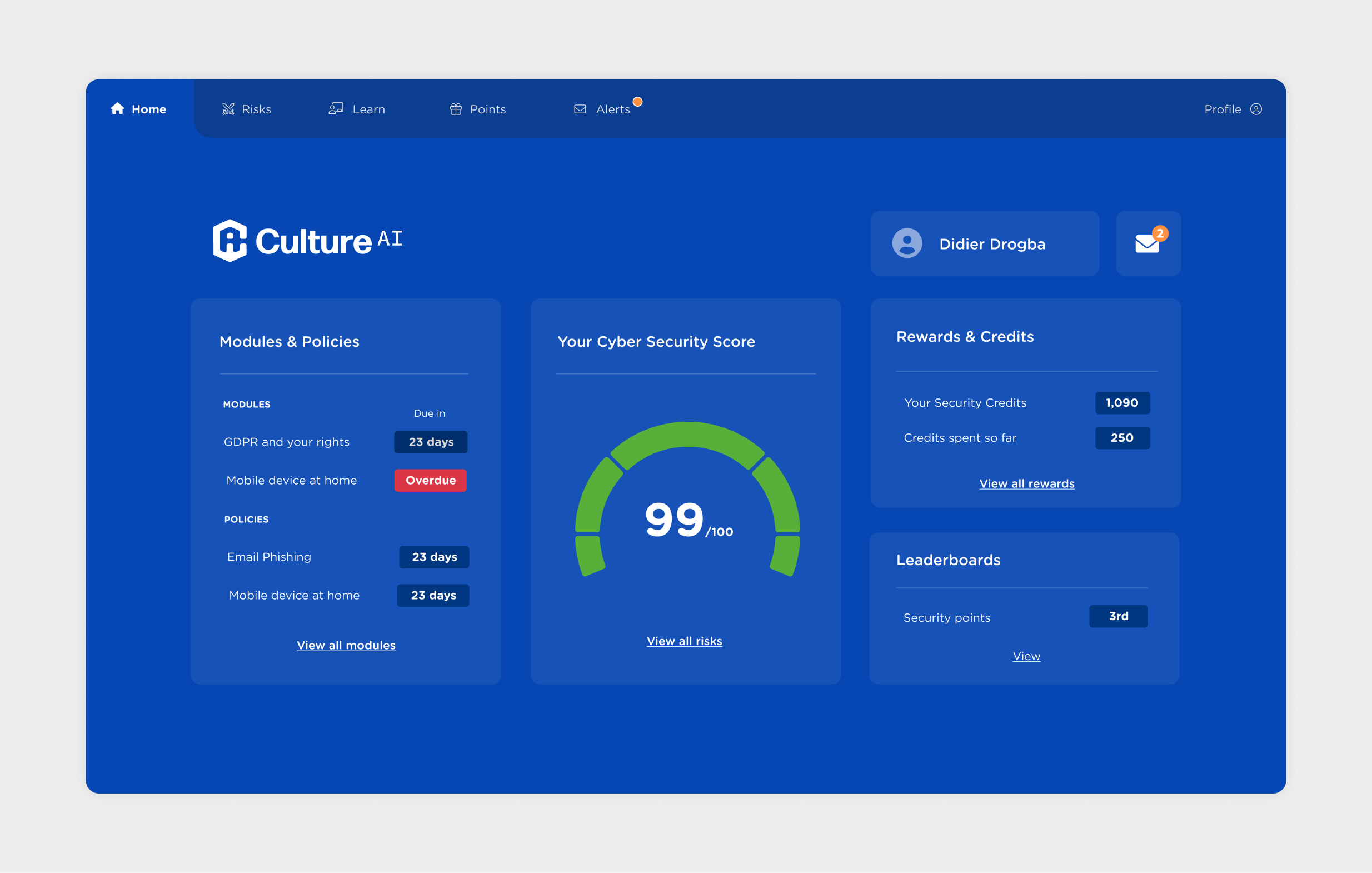Select the Your Security Credits 1,090 badge
The height and width of the screenshot is (873, 1372).
[x=1121, y=403]
